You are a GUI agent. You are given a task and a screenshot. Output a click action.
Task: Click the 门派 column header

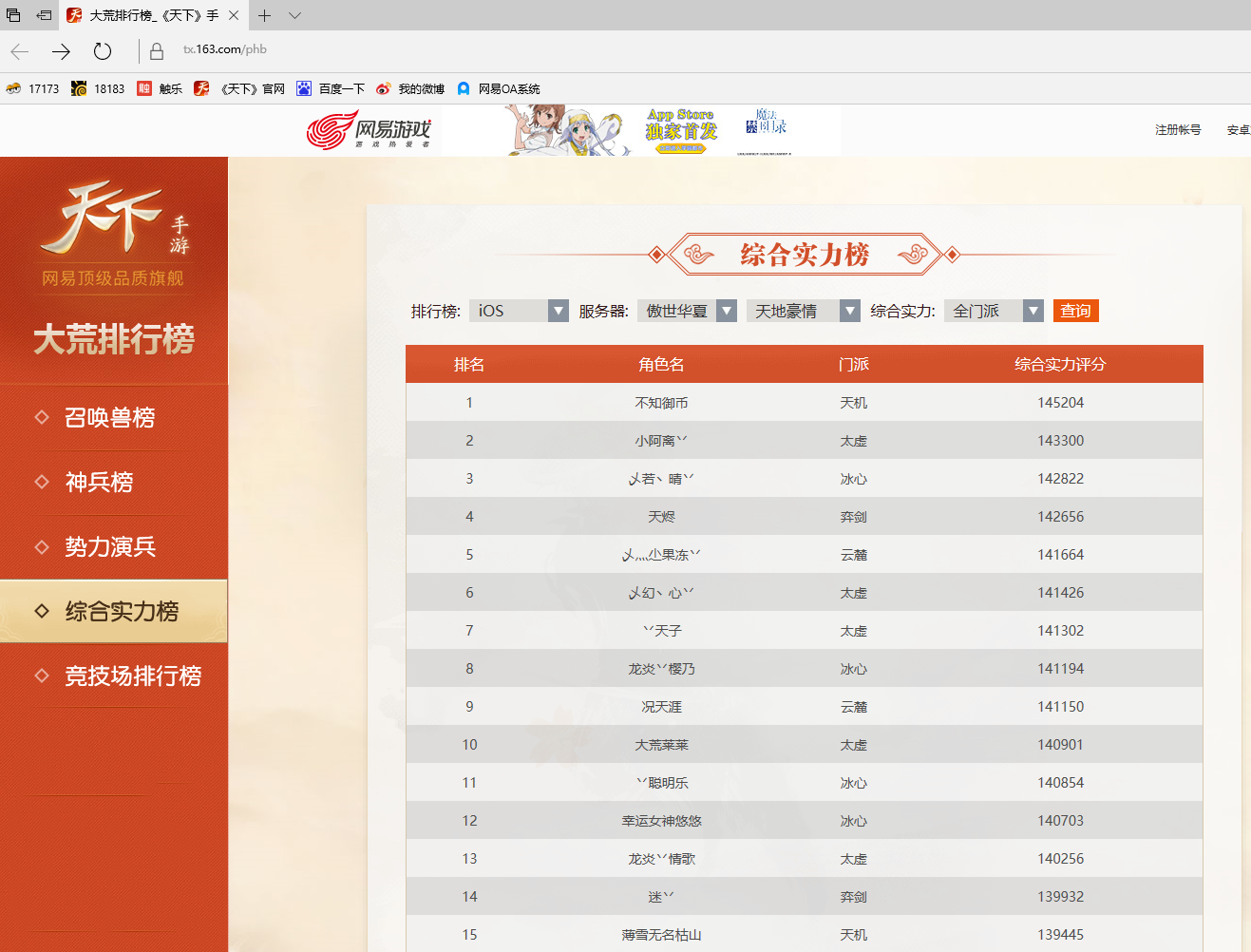(854, 364)
